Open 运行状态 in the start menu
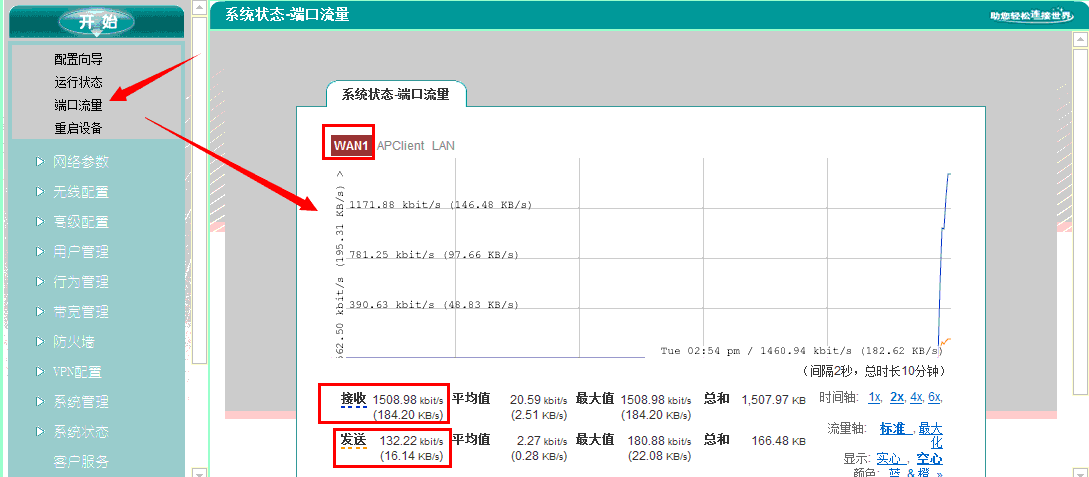This screenshot has height=477, width=1089. tap(78, 83)
